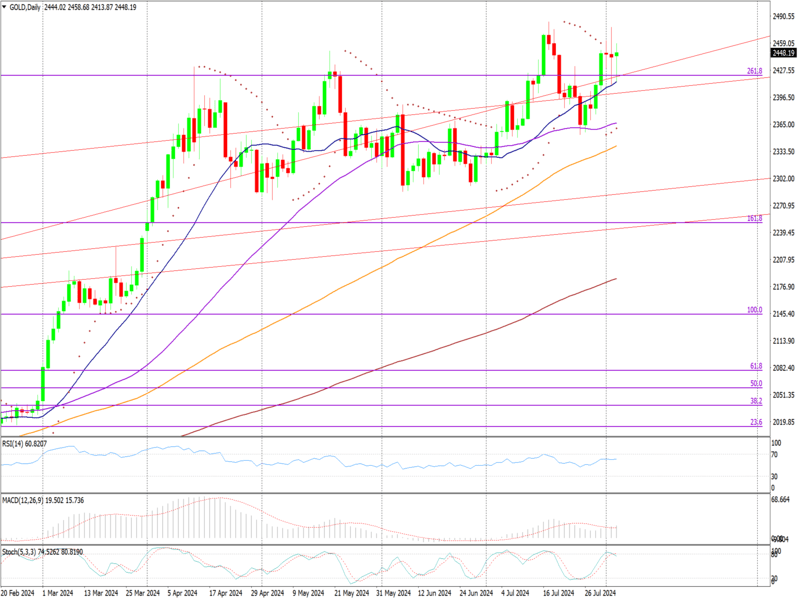Viewport: 800px width, 600px height.
Task: Click the 50.0 Fibonacci level label
Action: pos(757,383)
